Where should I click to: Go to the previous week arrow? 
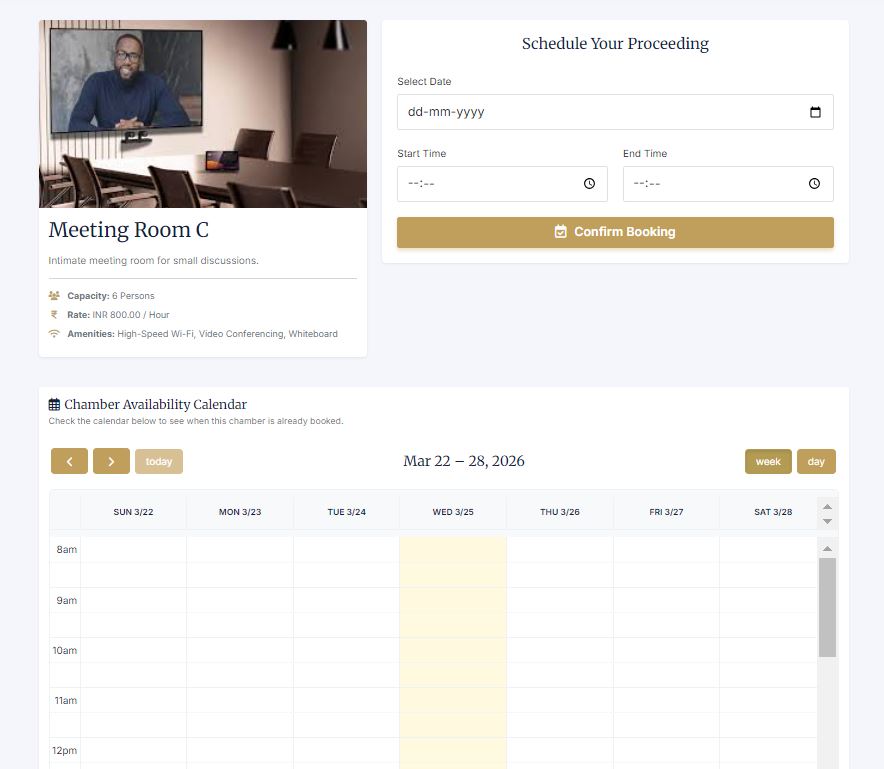(69, 461)
